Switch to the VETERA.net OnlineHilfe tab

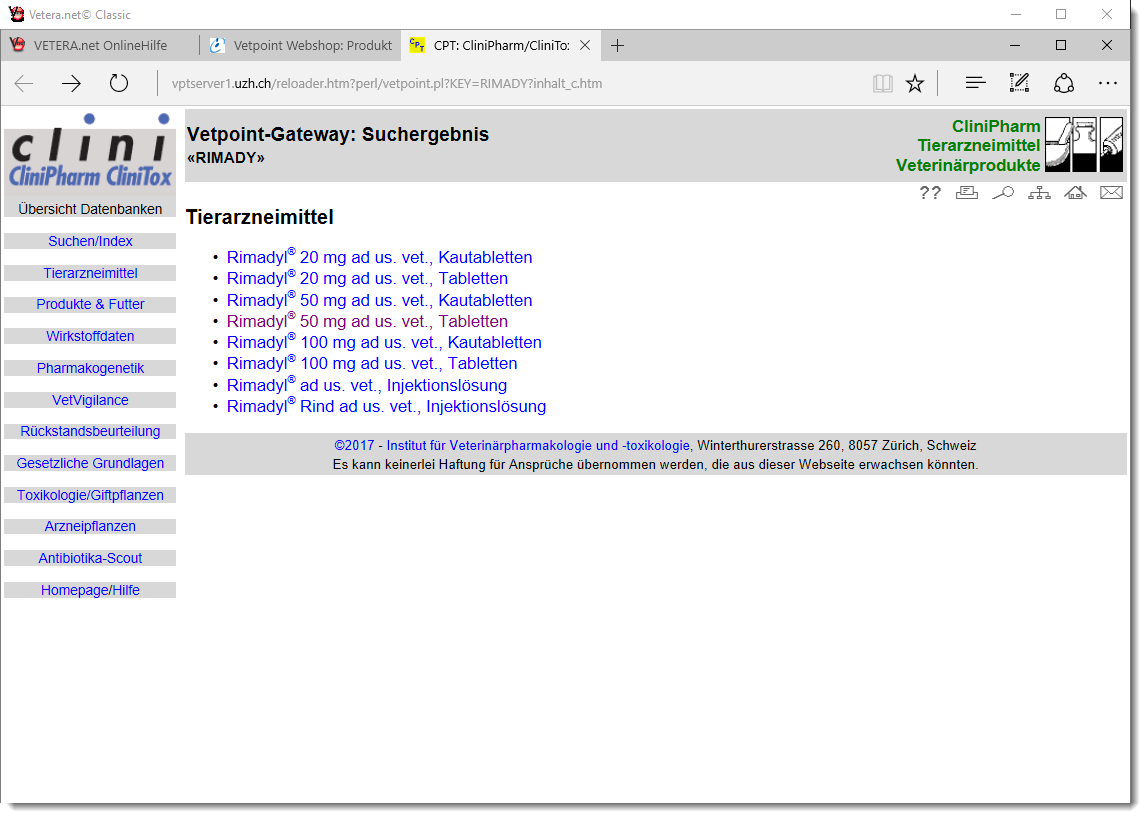pyautogui.click(x=100, y=46)
